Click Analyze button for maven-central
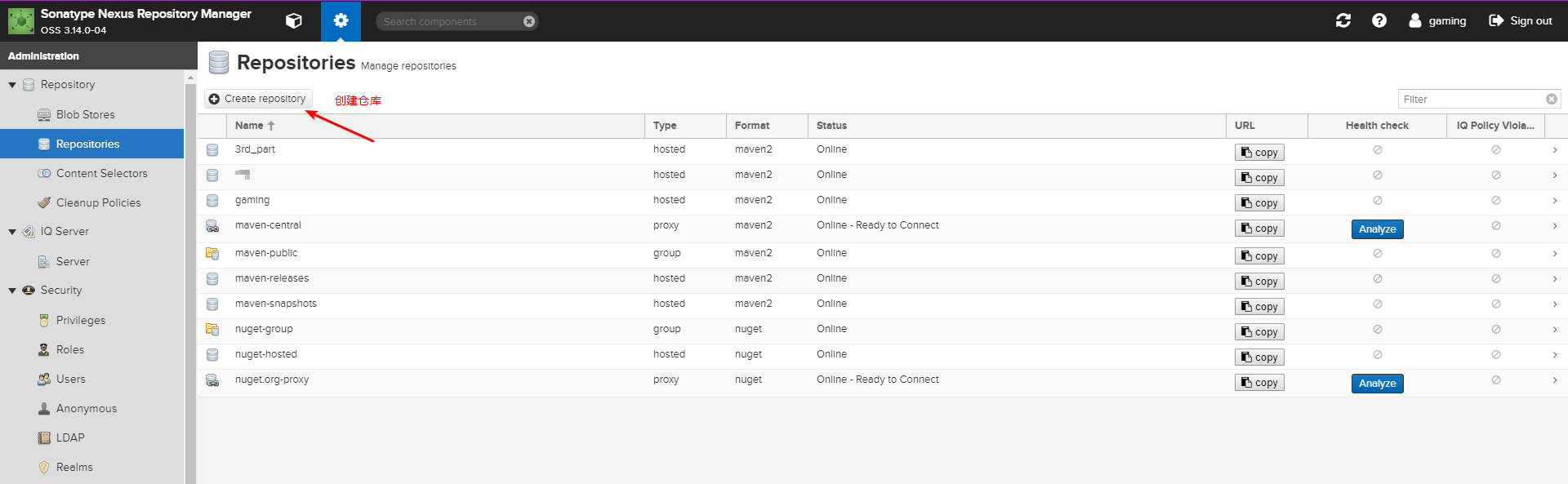1568x484 pixels. pyautogui.click(x=1377, y=229)
